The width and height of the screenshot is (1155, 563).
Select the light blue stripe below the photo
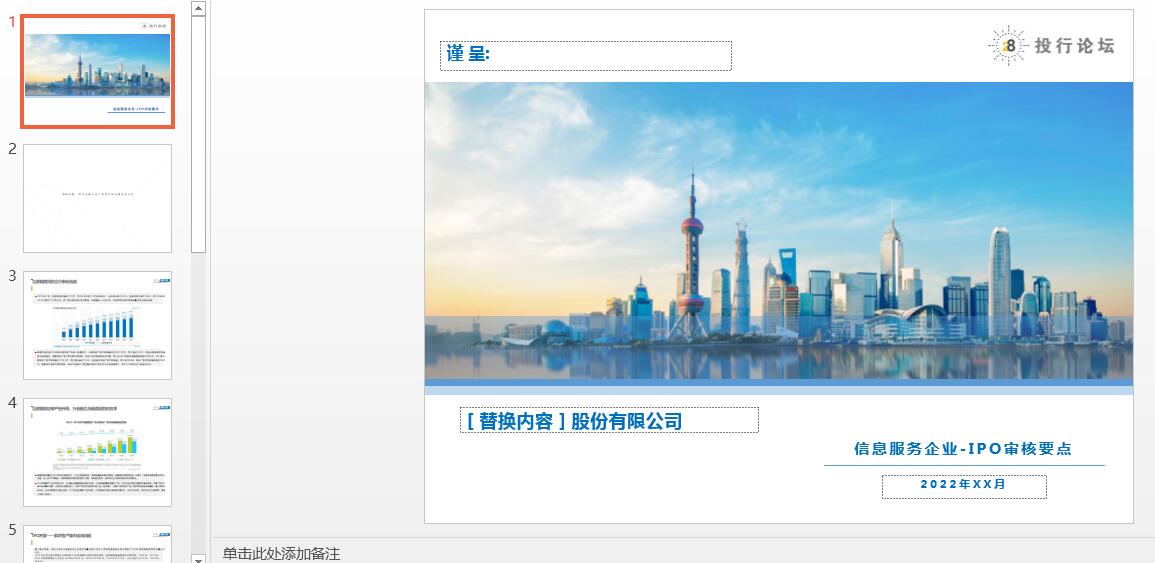point(779,390)
